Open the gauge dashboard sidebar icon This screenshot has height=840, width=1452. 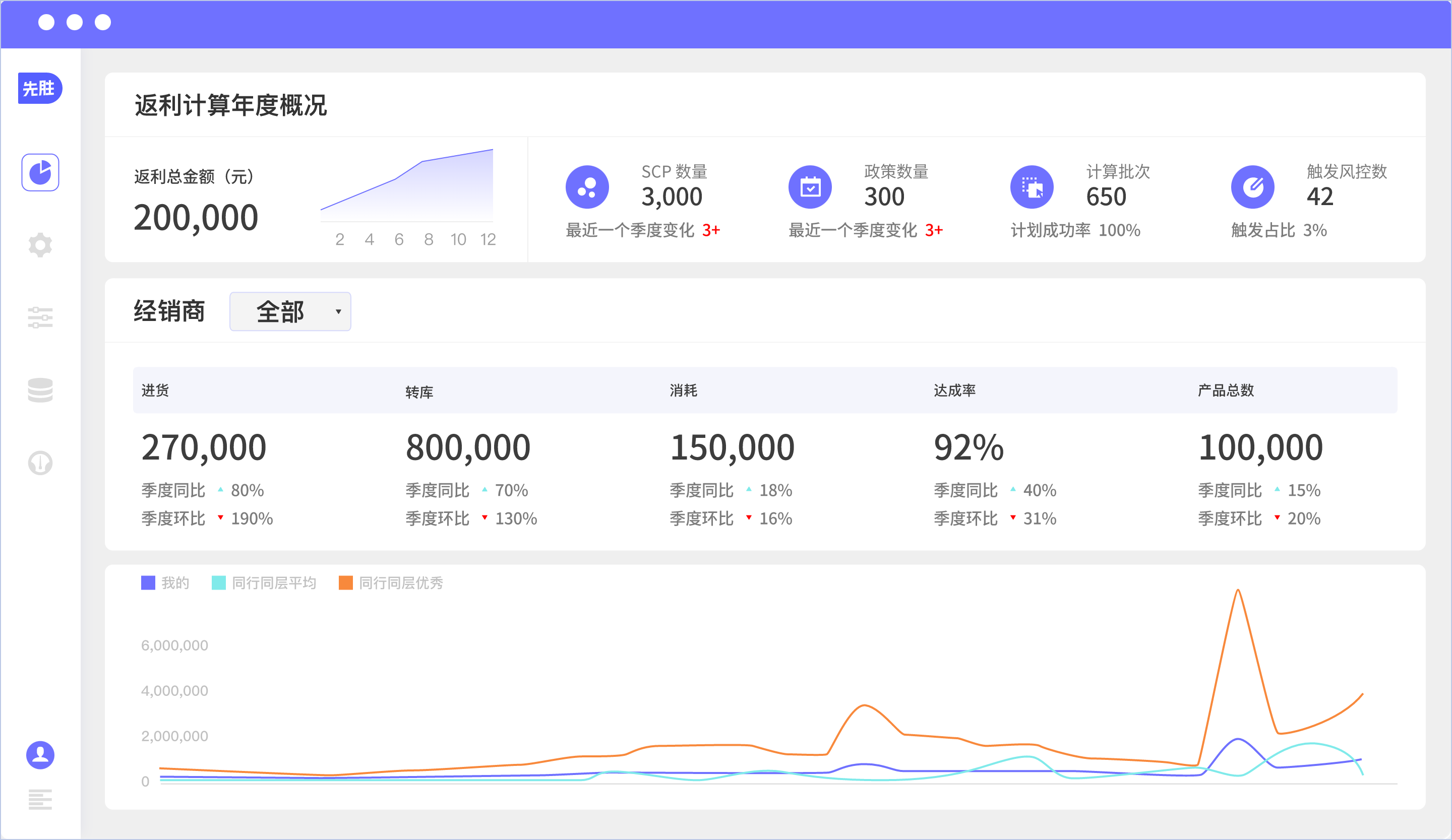[40, 463]
